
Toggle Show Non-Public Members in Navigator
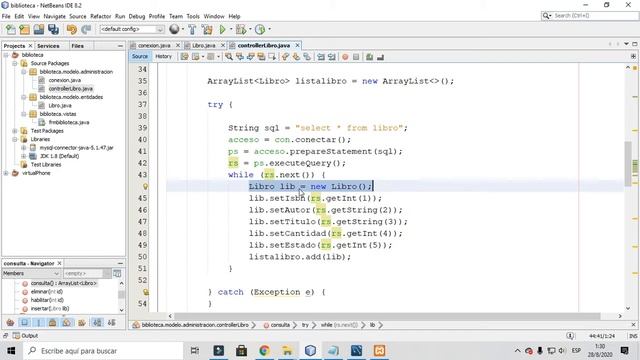click(53, 323)
